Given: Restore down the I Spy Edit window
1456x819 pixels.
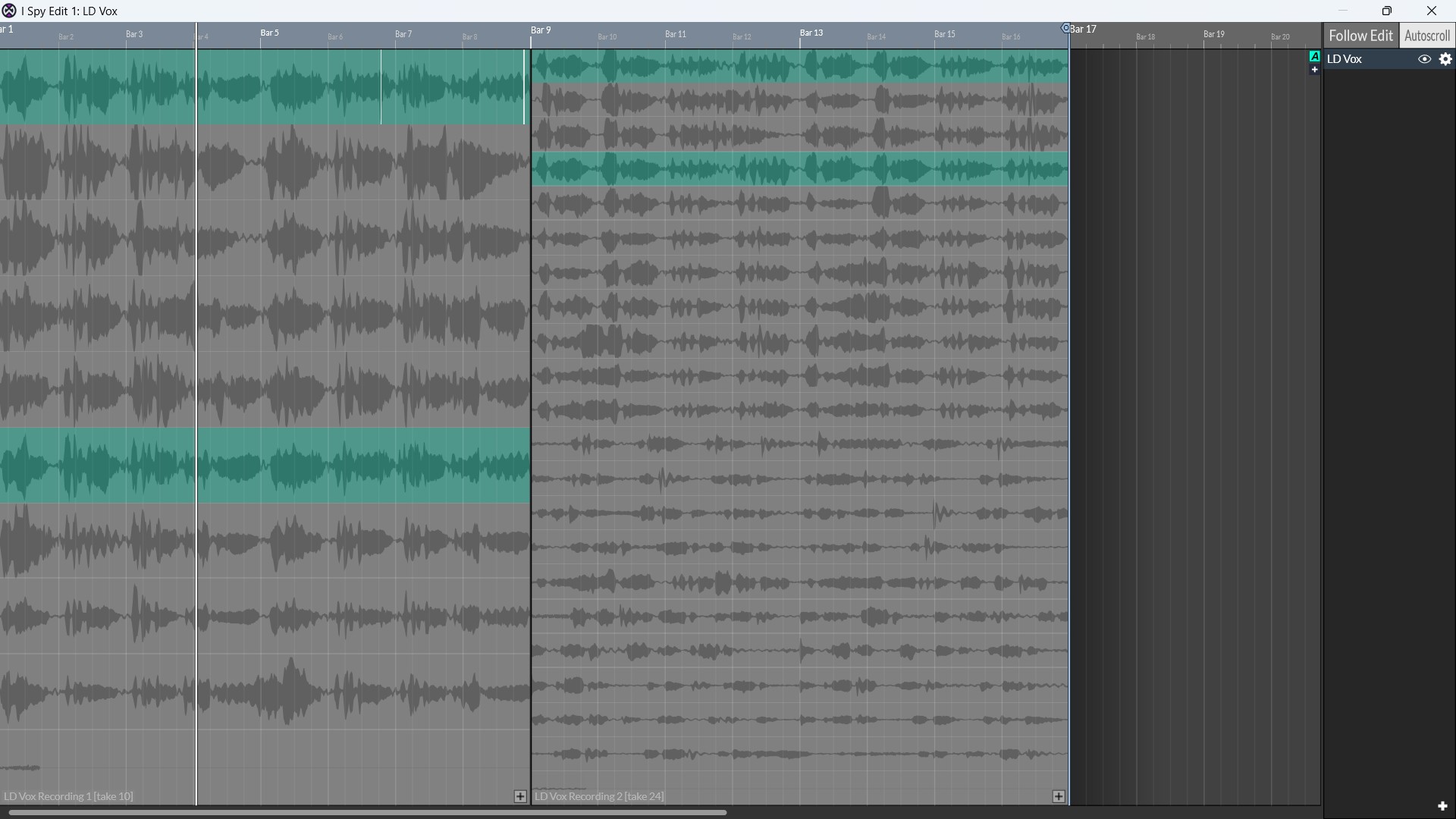Looking at the screenshot, I should pyautogui.click(x=1386, y=11).
